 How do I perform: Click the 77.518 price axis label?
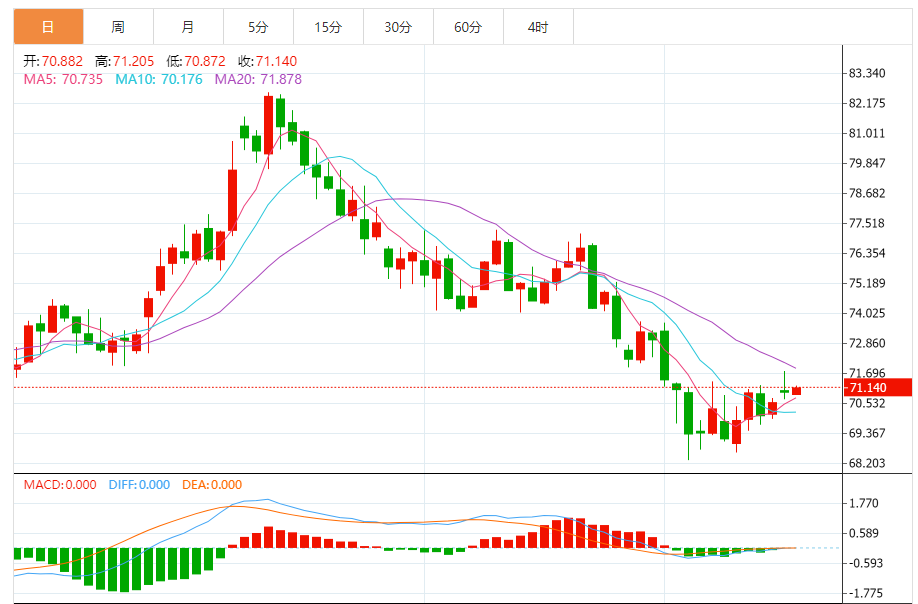[x=867, y=223]
